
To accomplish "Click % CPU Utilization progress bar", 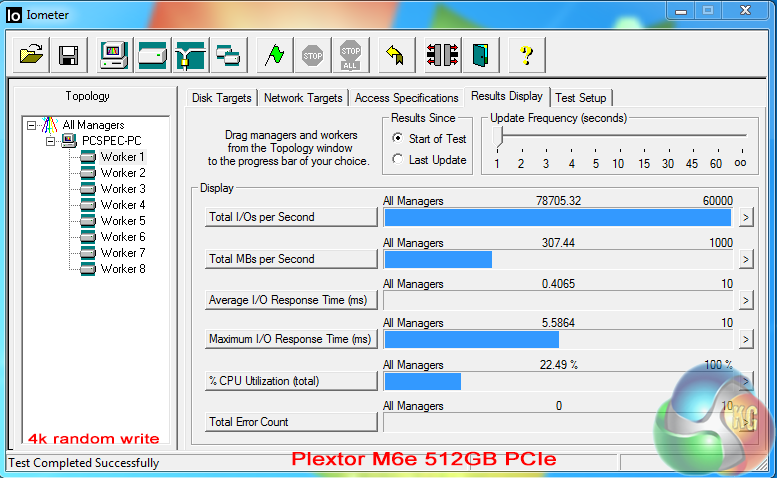I will [558, 381].
